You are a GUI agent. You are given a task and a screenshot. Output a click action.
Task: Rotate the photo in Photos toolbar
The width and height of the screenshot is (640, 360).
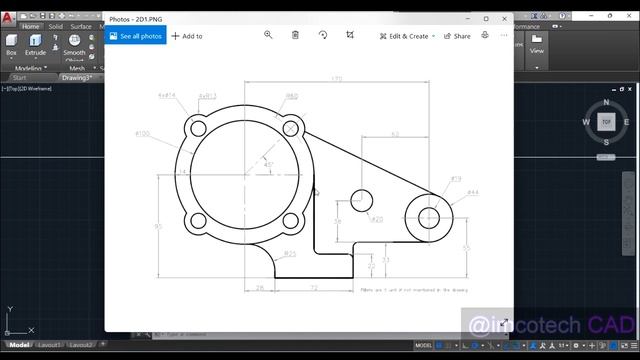[x=323, y=35]
